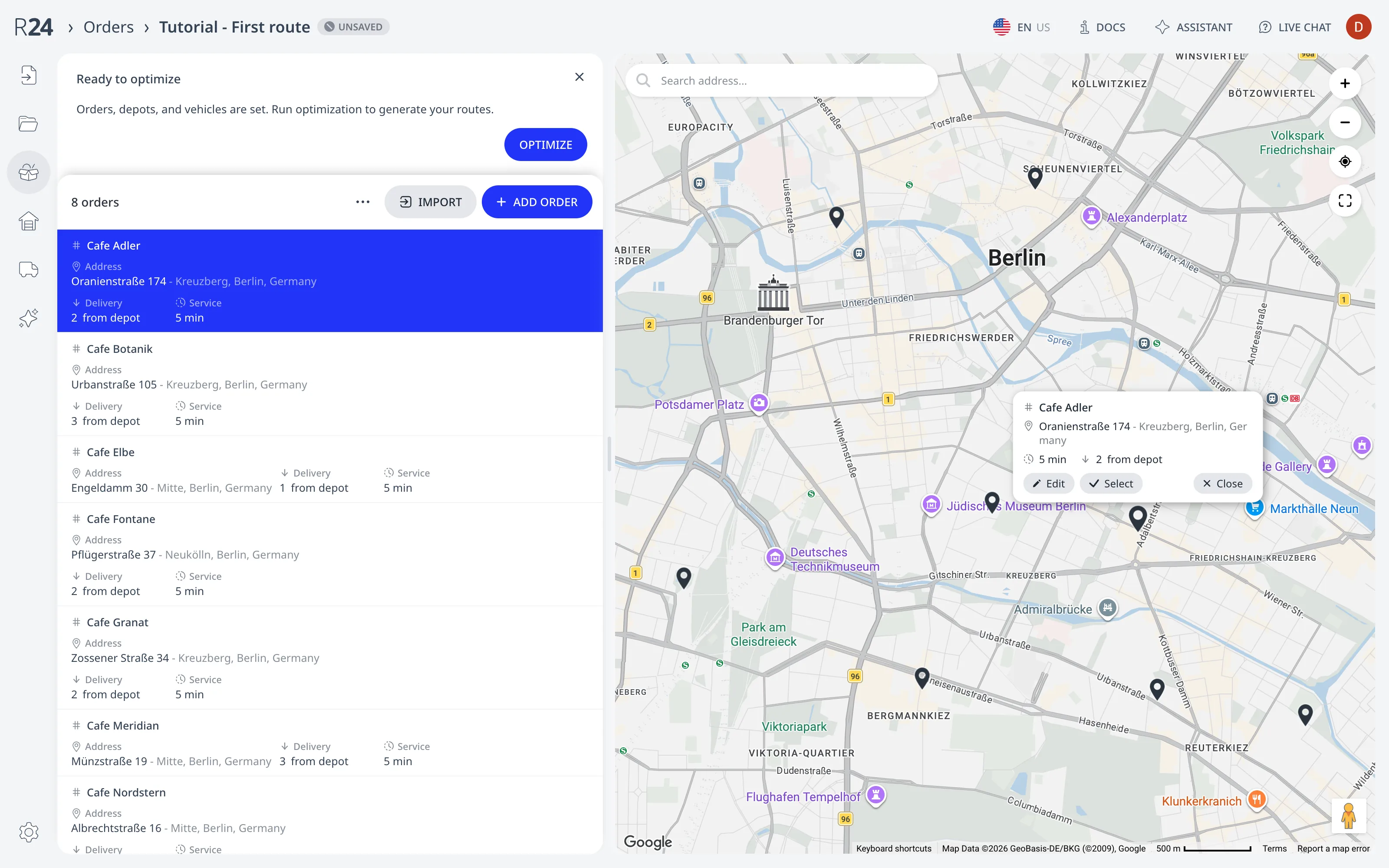Click "Urbanstraße 105" address text

[x=114, y=385]
